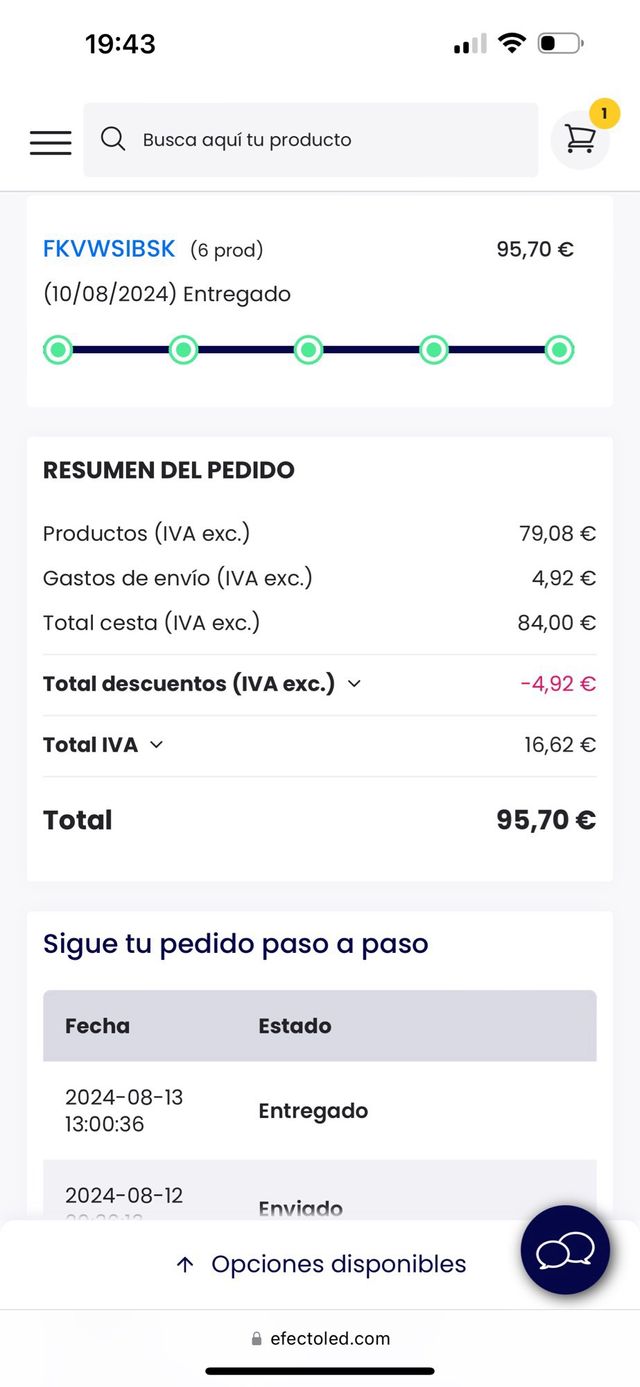
Task: Tap the lock icon next to efectoled.com
Action: (257, 1339)
